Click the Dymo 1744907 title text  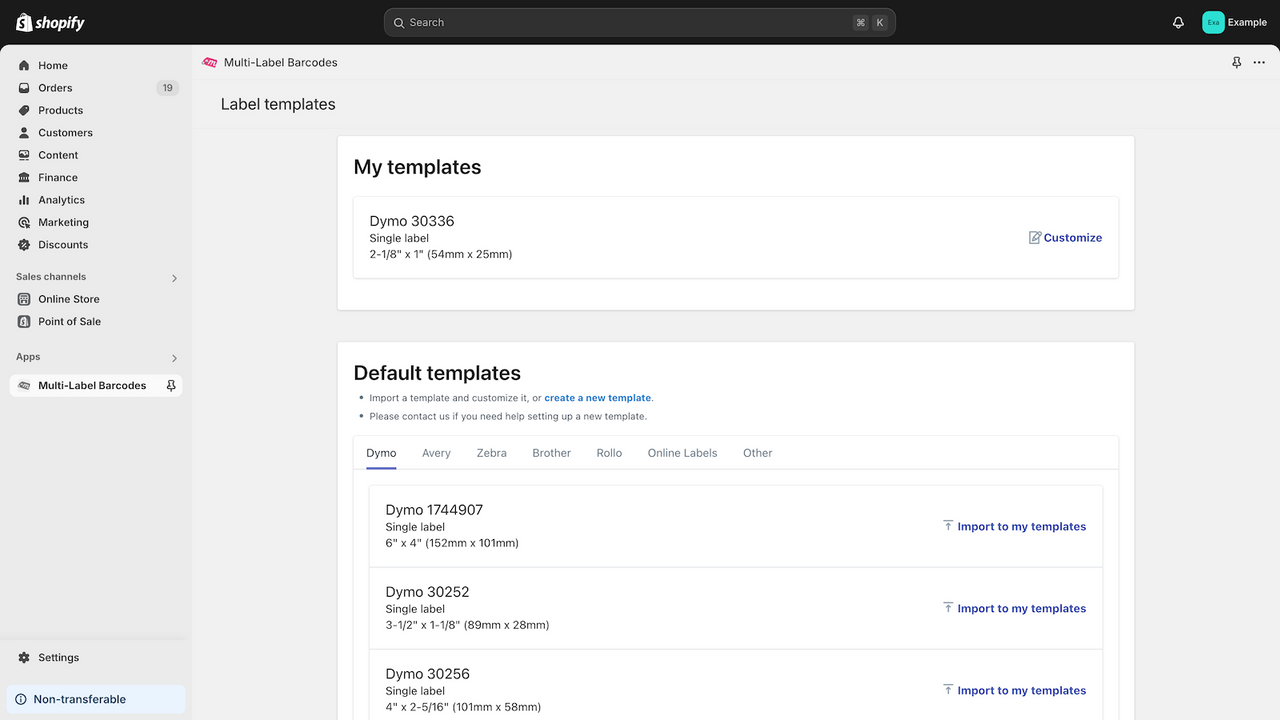(434, 510)
